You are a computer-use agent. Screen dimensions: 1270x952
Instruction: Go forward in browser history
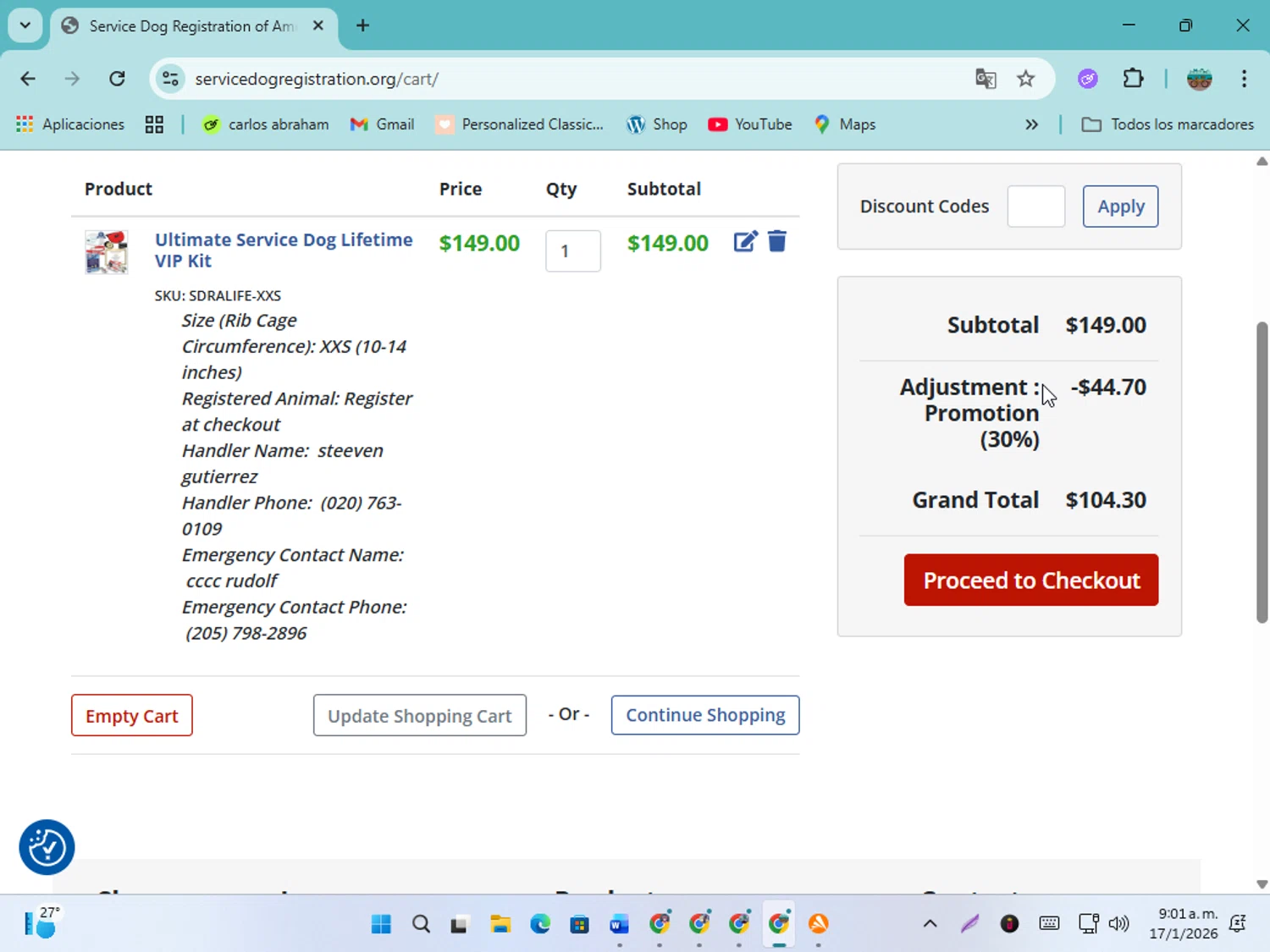[72, 79]
